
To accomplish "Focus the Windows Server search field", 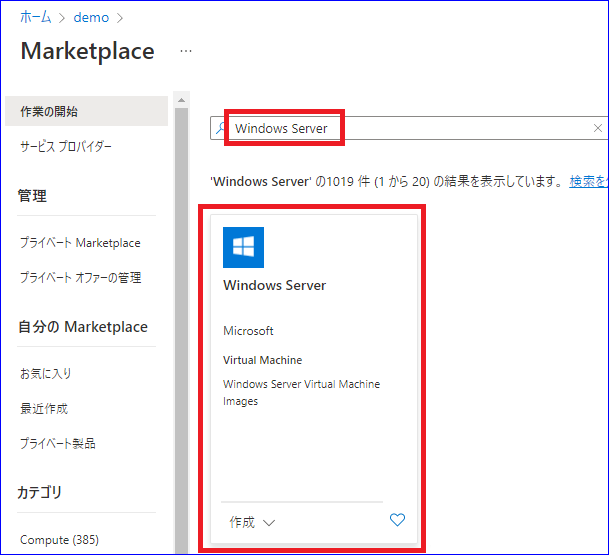I will (x=409, y=128).
